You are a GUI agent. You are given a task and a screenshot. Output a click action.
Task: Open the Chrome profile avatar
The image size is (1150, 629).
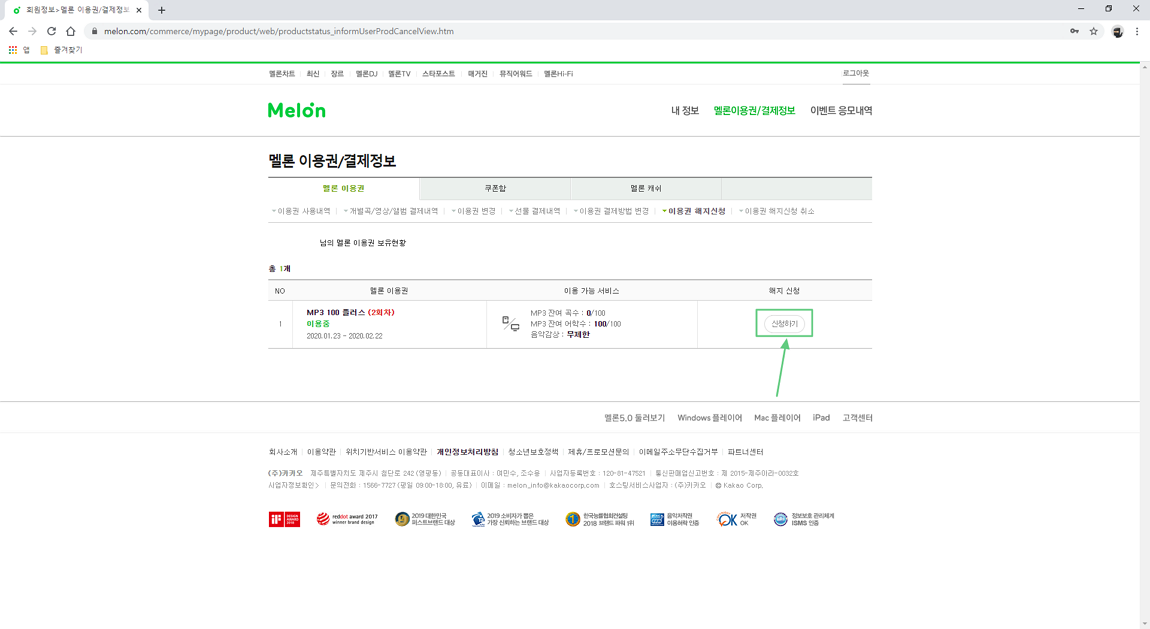tap(1117, 32)
